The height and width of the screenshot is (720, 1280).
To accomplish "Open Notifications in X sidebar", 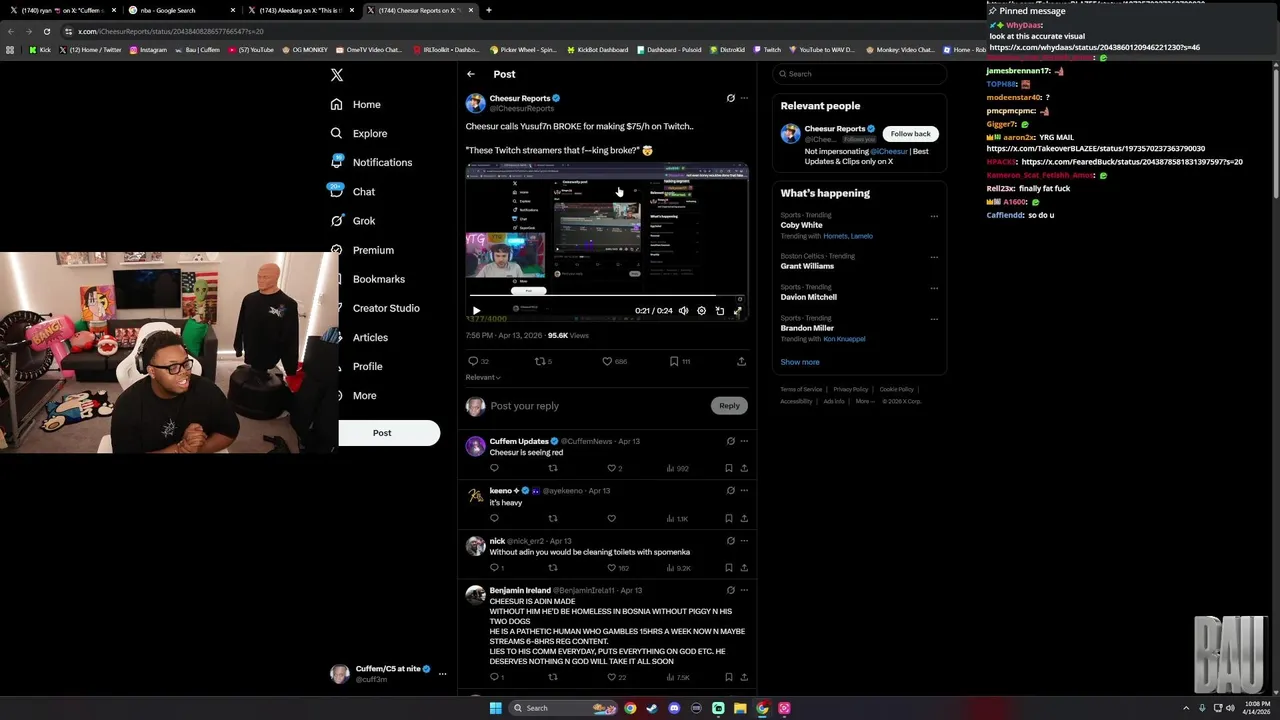I will point(371,162).
